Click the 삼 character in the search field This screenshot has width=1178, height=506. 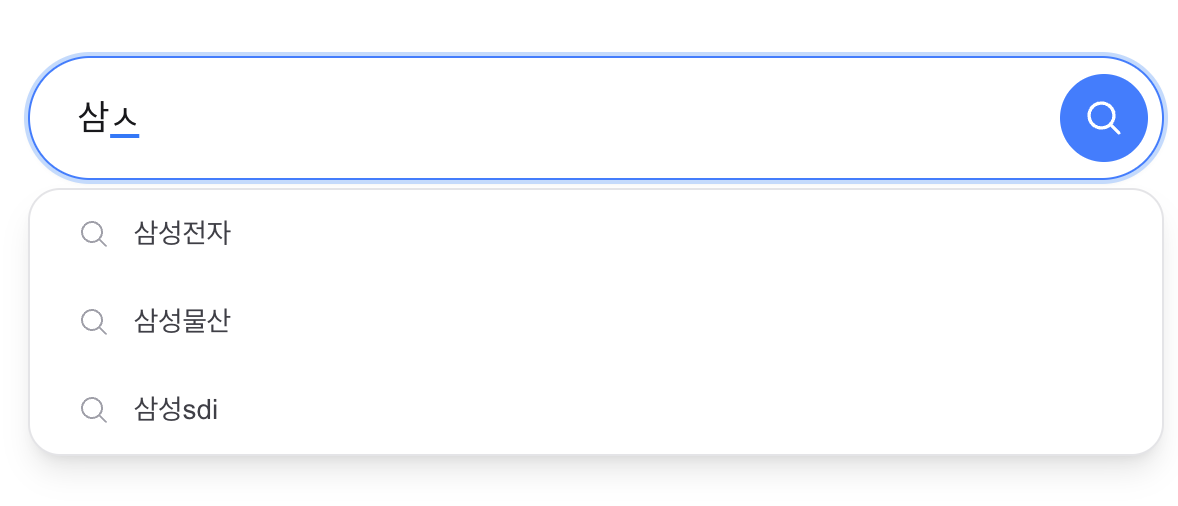pyautogui.click(x=93, y=119)
